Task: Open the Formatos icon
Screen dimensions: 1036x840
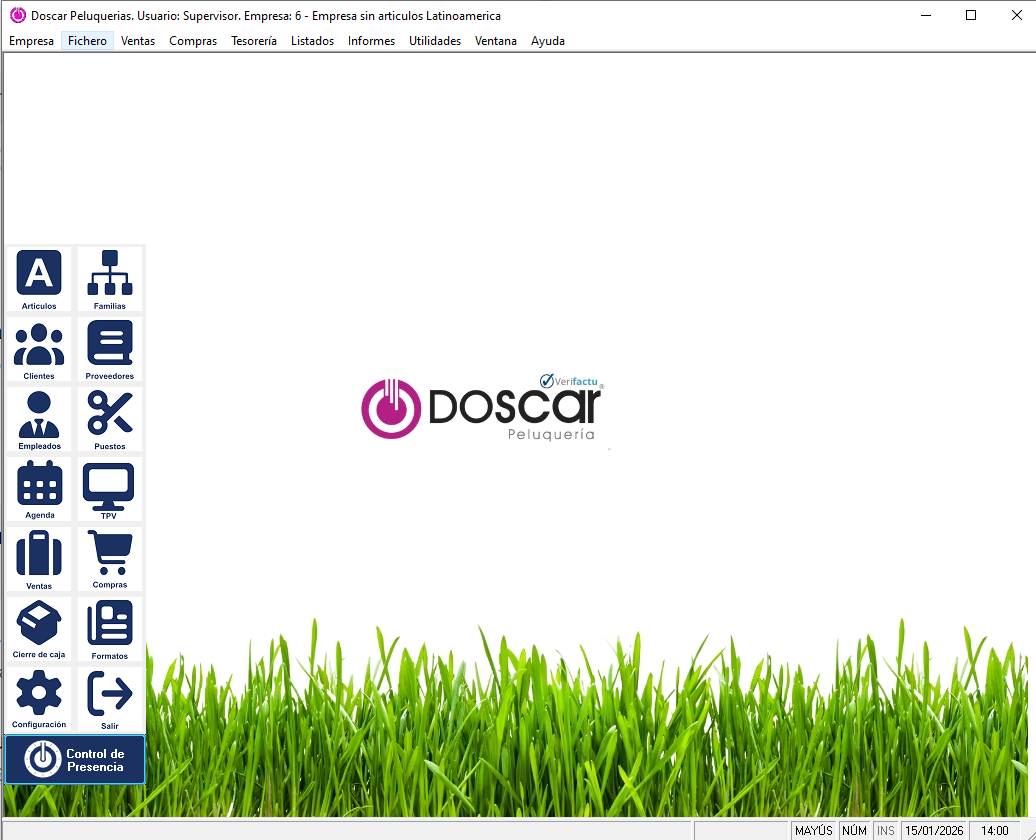Action: click(110, 628)
